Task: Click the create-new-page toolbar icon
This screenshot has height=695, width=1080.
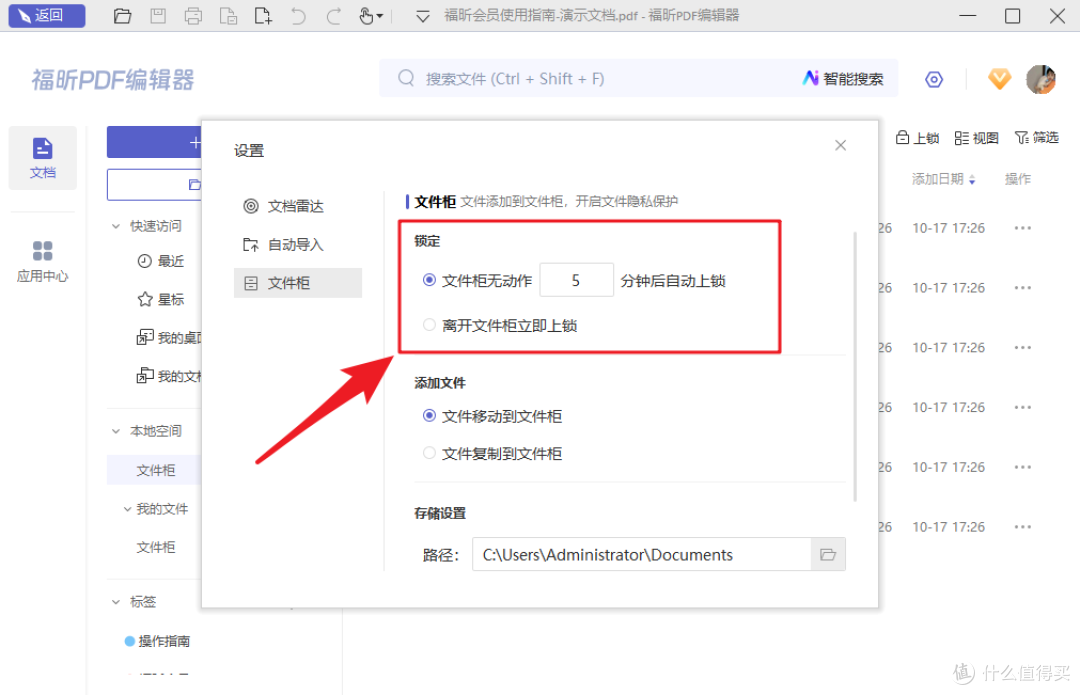Action: [262, 15]
